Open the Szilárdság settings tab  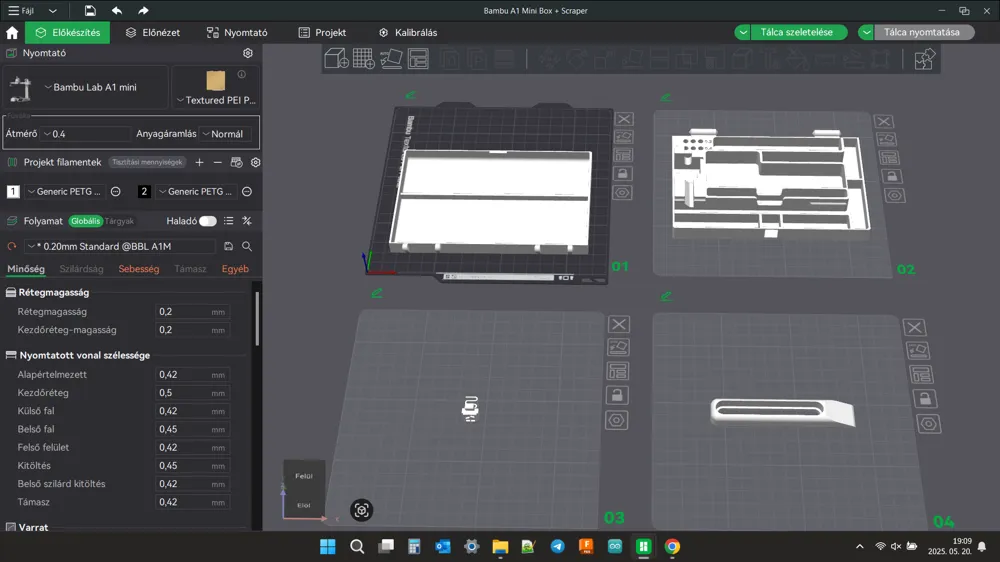(82, 269)
